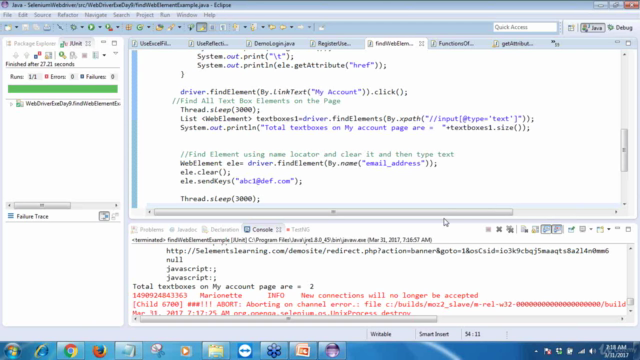Click Pin Console icon
This screenshot has height=360, width=640.
click(571, 229)
